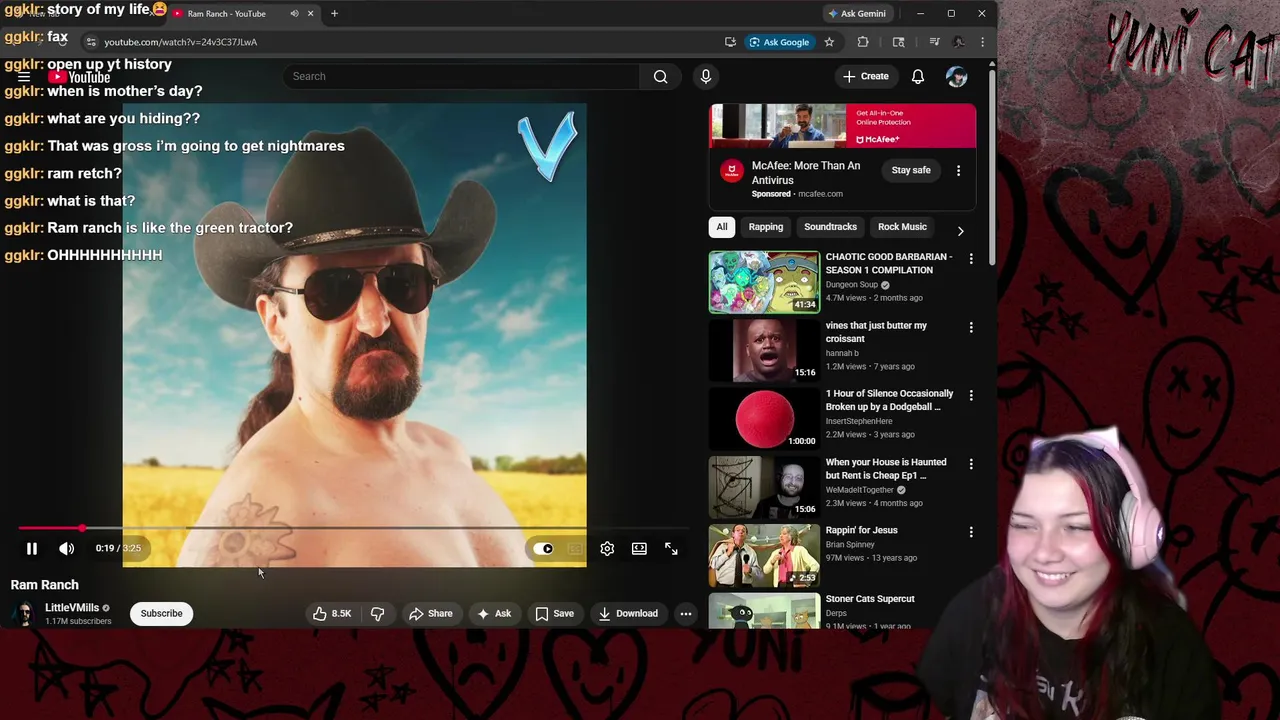This screenshot has width=1280, height=720.
Task: Select the Rapping filter chip
Action: [766, 227]
